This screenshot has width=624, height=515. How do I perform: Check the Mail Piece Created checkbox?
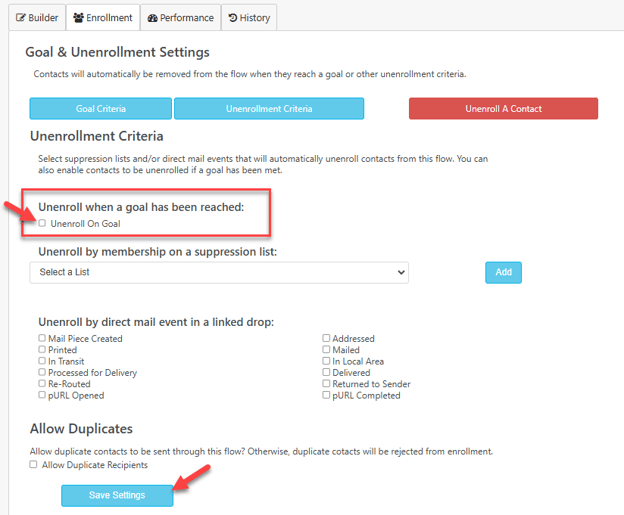click(42, 338)
